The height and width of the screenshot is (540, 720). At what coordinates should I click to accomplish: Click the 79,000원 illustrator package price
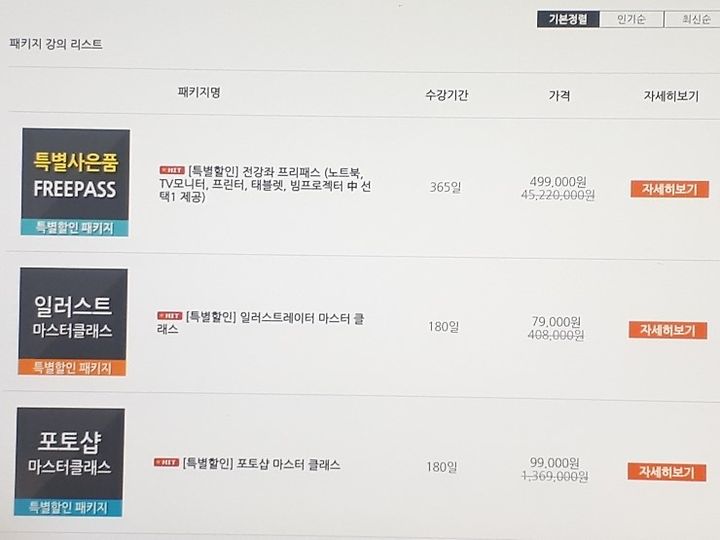coord(556,321)
